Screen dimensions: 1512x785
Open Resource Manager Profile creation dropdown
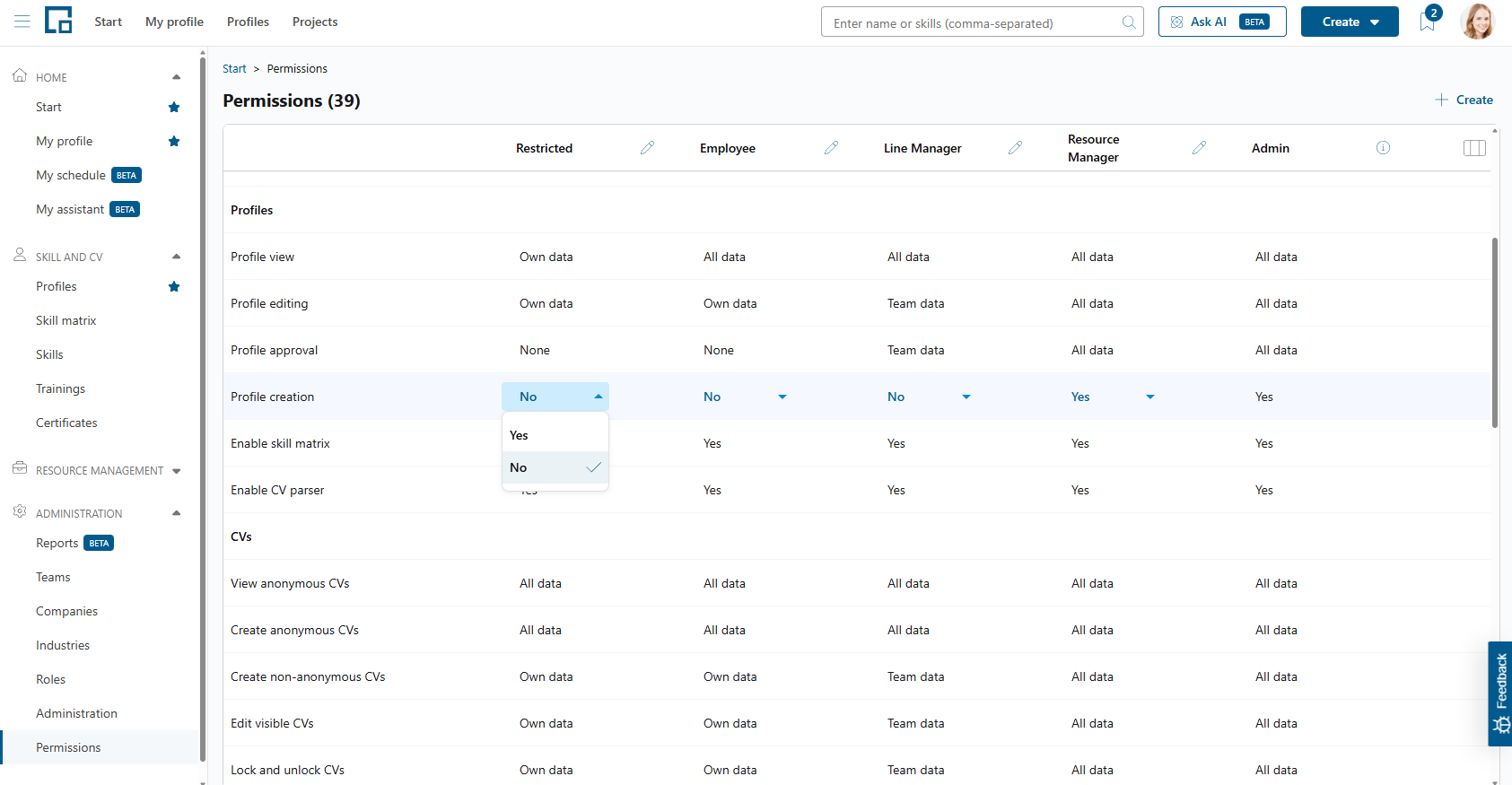[1112, 397]
